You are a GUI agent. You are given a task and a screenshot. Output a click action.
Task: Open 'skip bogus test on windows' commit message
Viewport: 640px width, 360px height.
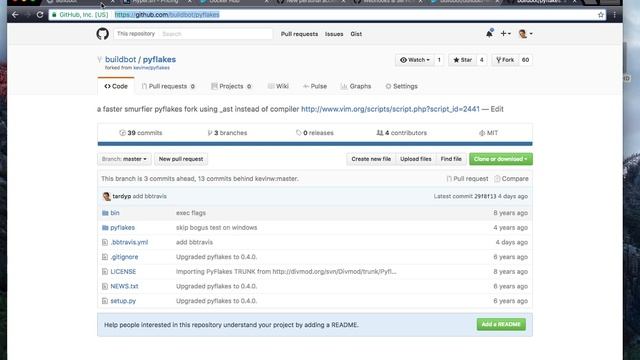point(216,228)
